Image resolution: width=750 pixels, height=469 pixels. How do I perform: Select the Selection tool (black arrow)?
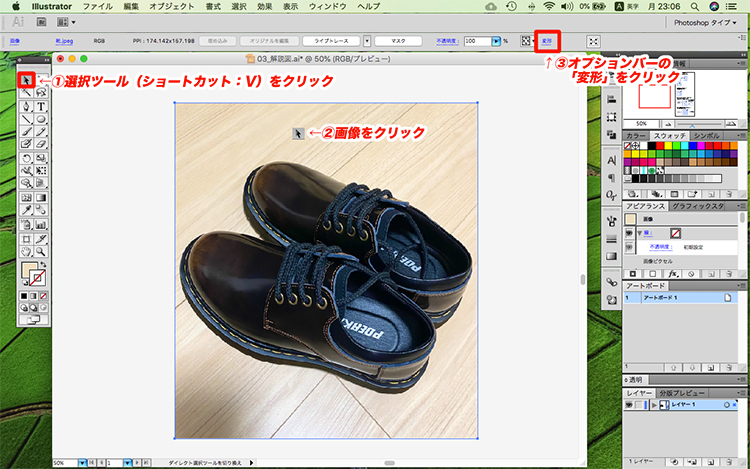[x=27, y=79]
